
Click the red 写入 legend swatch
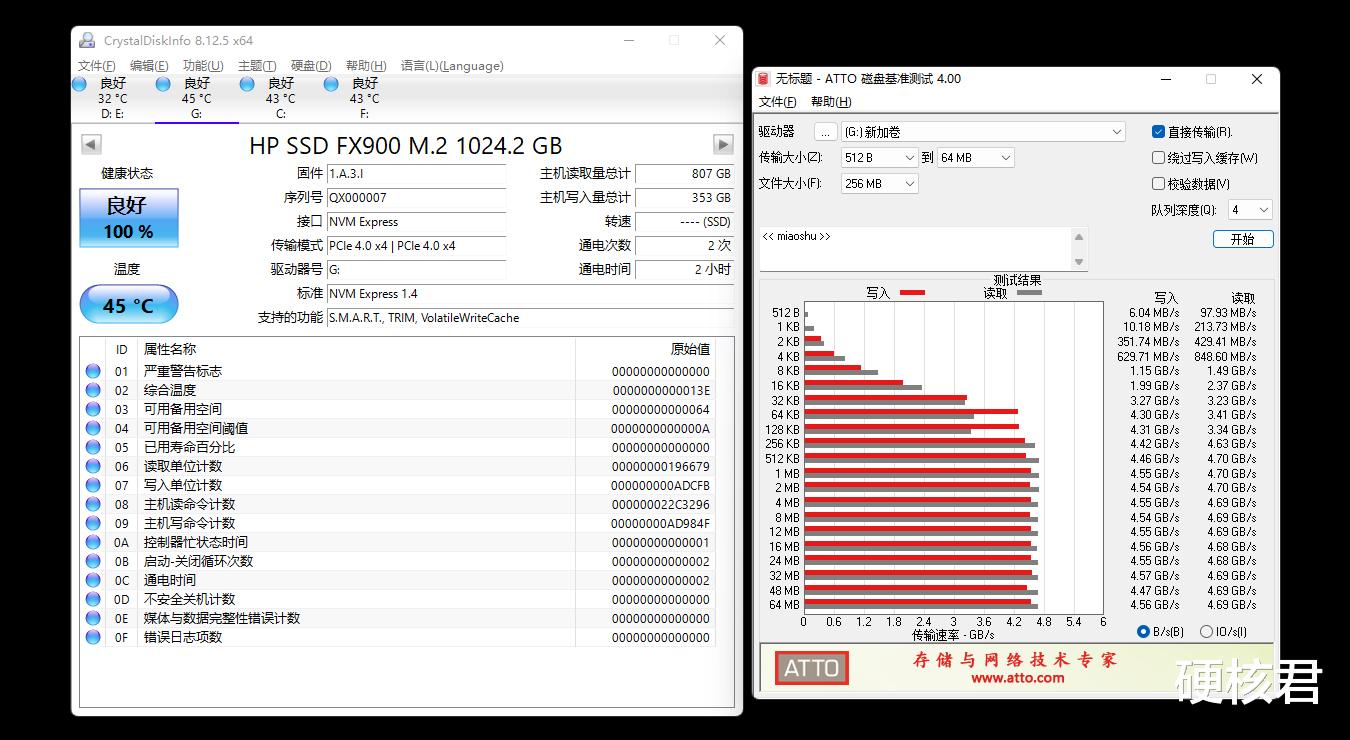[x=911, y=293]
